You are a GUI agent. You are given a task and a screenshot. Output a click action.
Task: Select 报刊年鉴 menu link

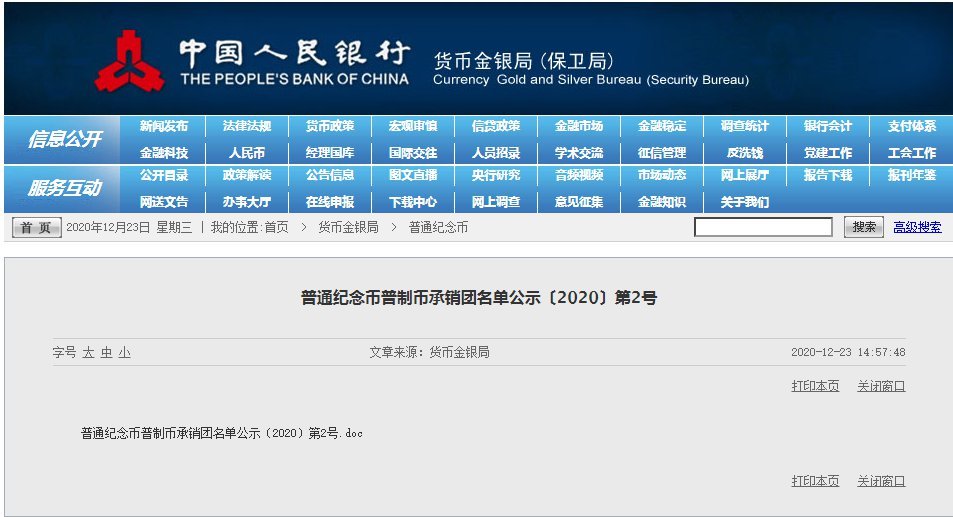912,175
